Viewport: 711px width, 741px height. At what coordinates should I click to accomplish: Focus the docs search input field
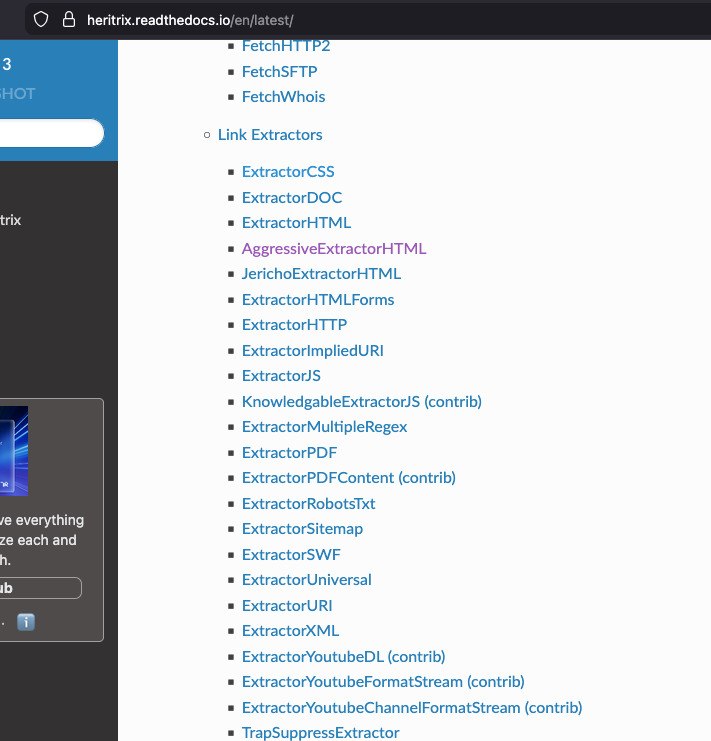pyautogui.click(x=50, y=133)
